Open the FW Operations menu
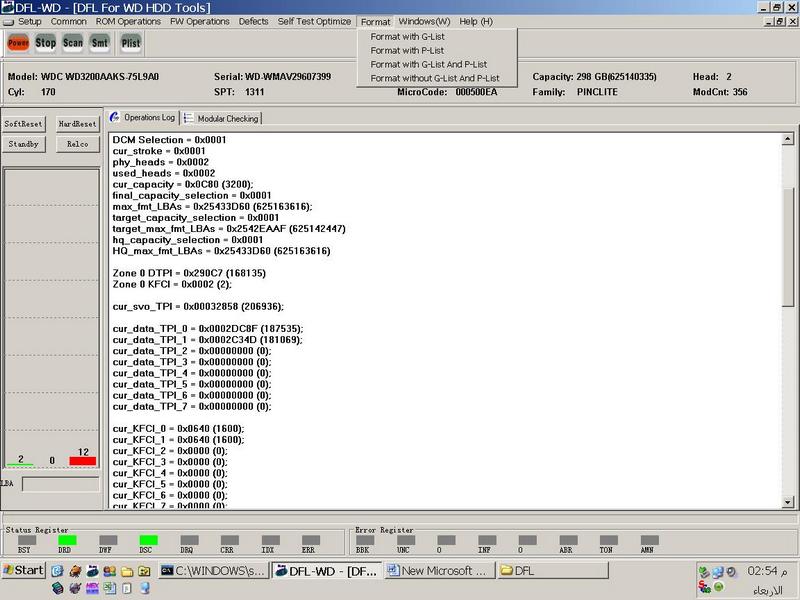 pyautogui.click(x=199, y=21)
